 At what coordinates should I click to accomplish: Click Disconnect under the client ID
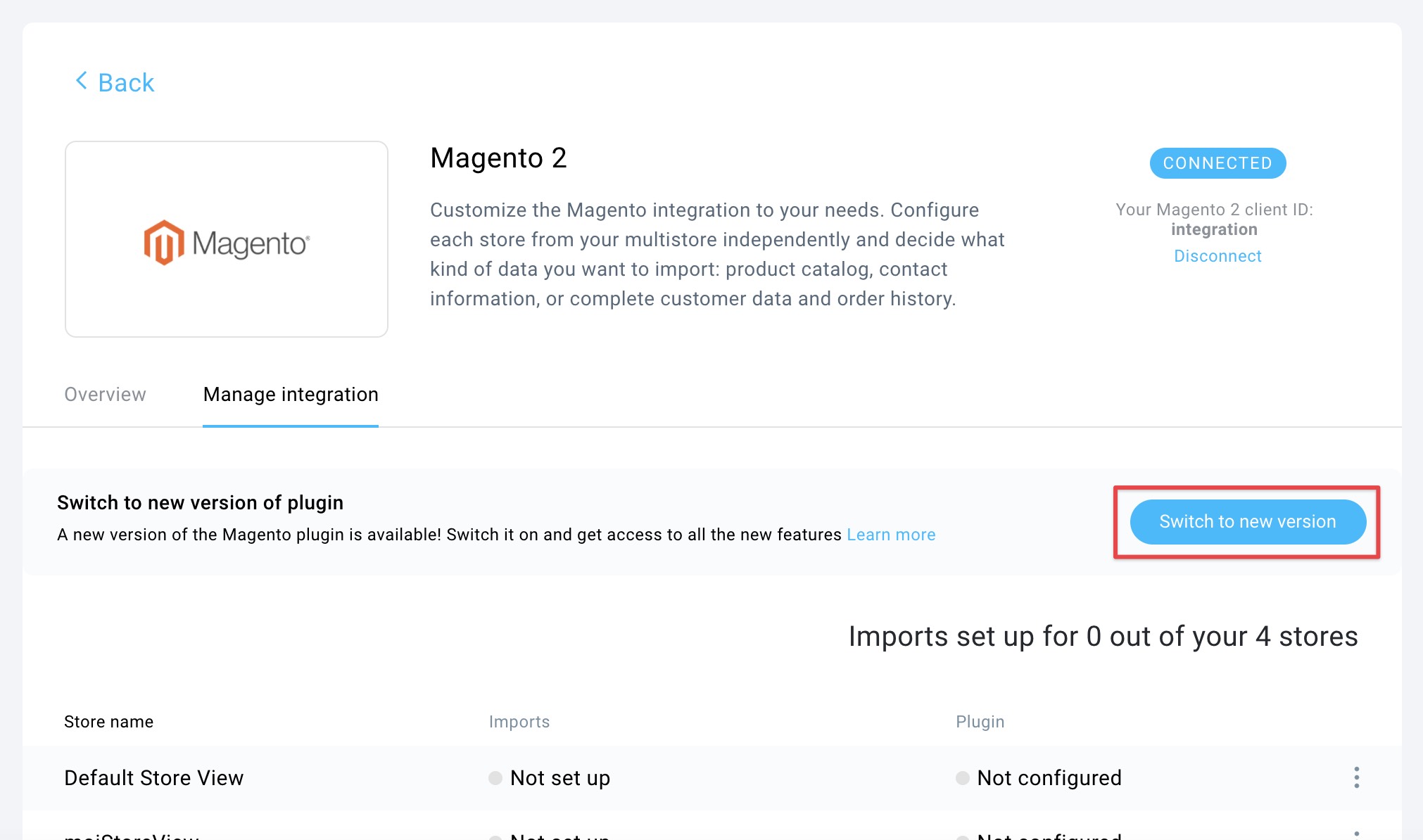[x=1218, y=256]
